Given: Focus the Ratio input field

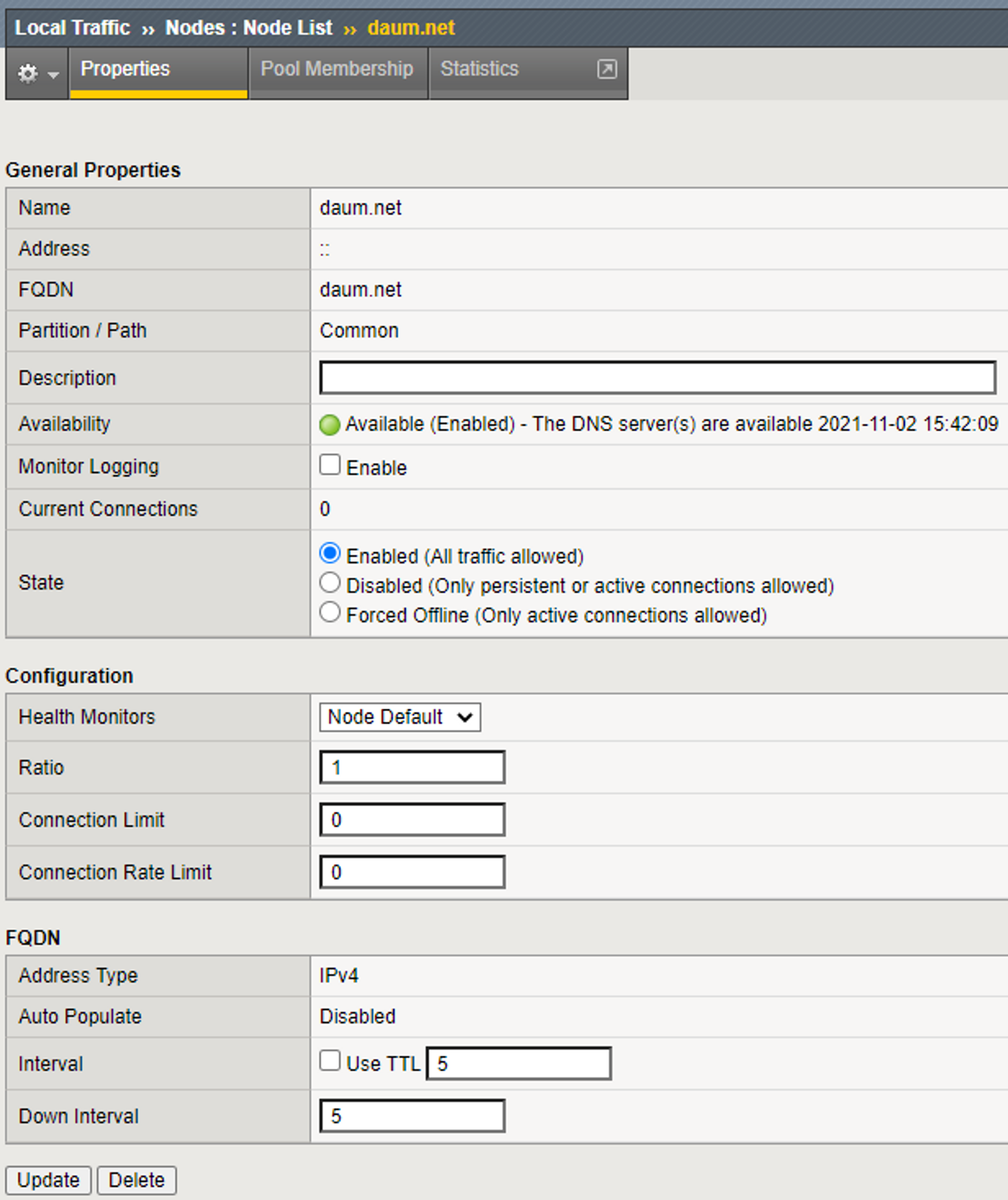Looking at the screenshot, I should [x=412, y=767].
